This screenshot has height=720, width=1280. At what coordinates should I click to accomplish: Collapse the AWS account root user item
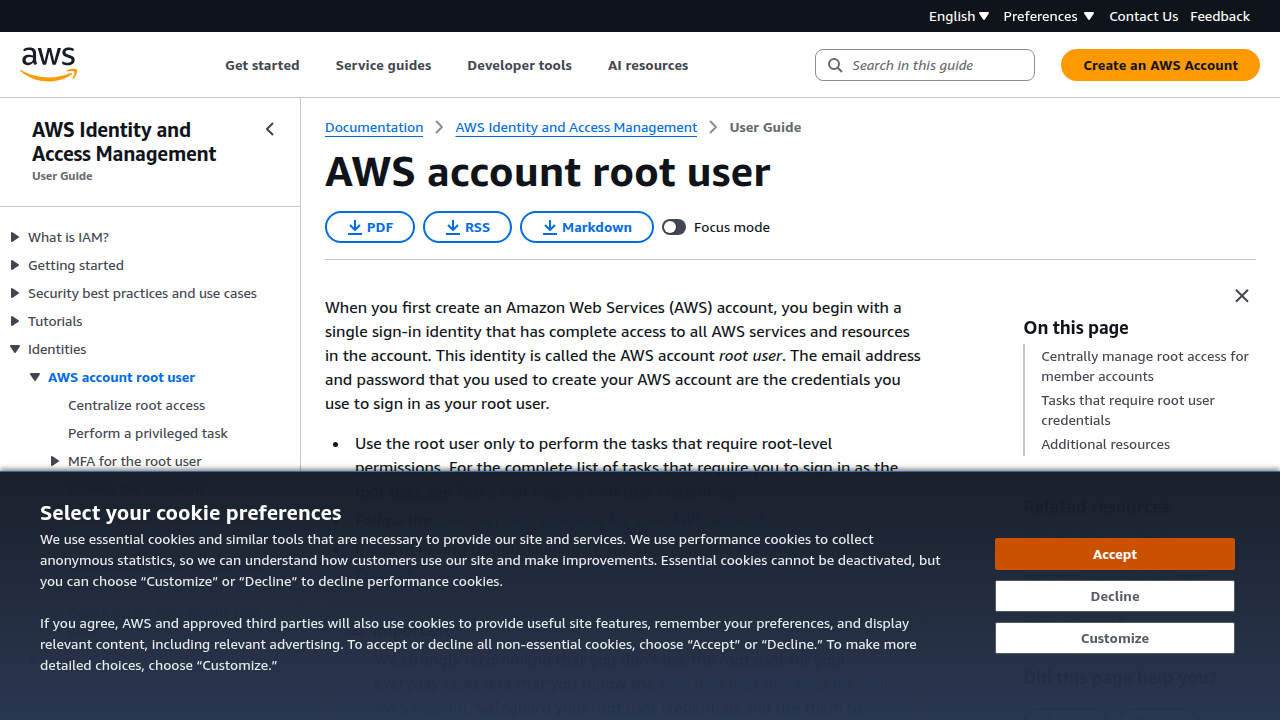(35, 377)
